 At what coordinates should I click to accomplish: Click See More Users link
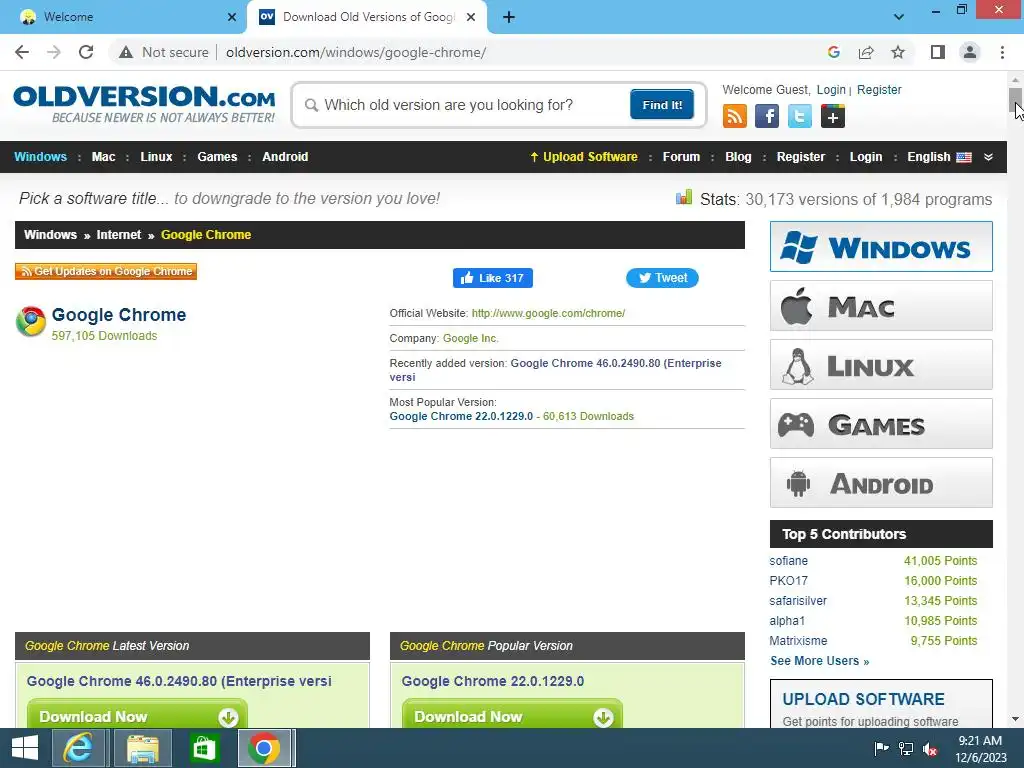(820, 661)
